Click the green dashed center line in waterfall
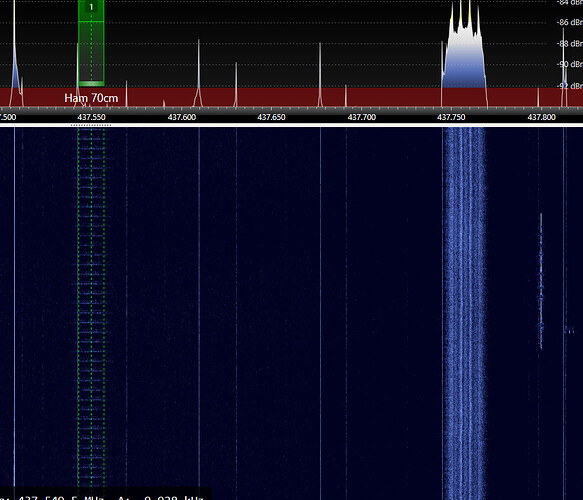Viewport: 583px width, 500px height. pyautogui.click(x=91, y=307)
